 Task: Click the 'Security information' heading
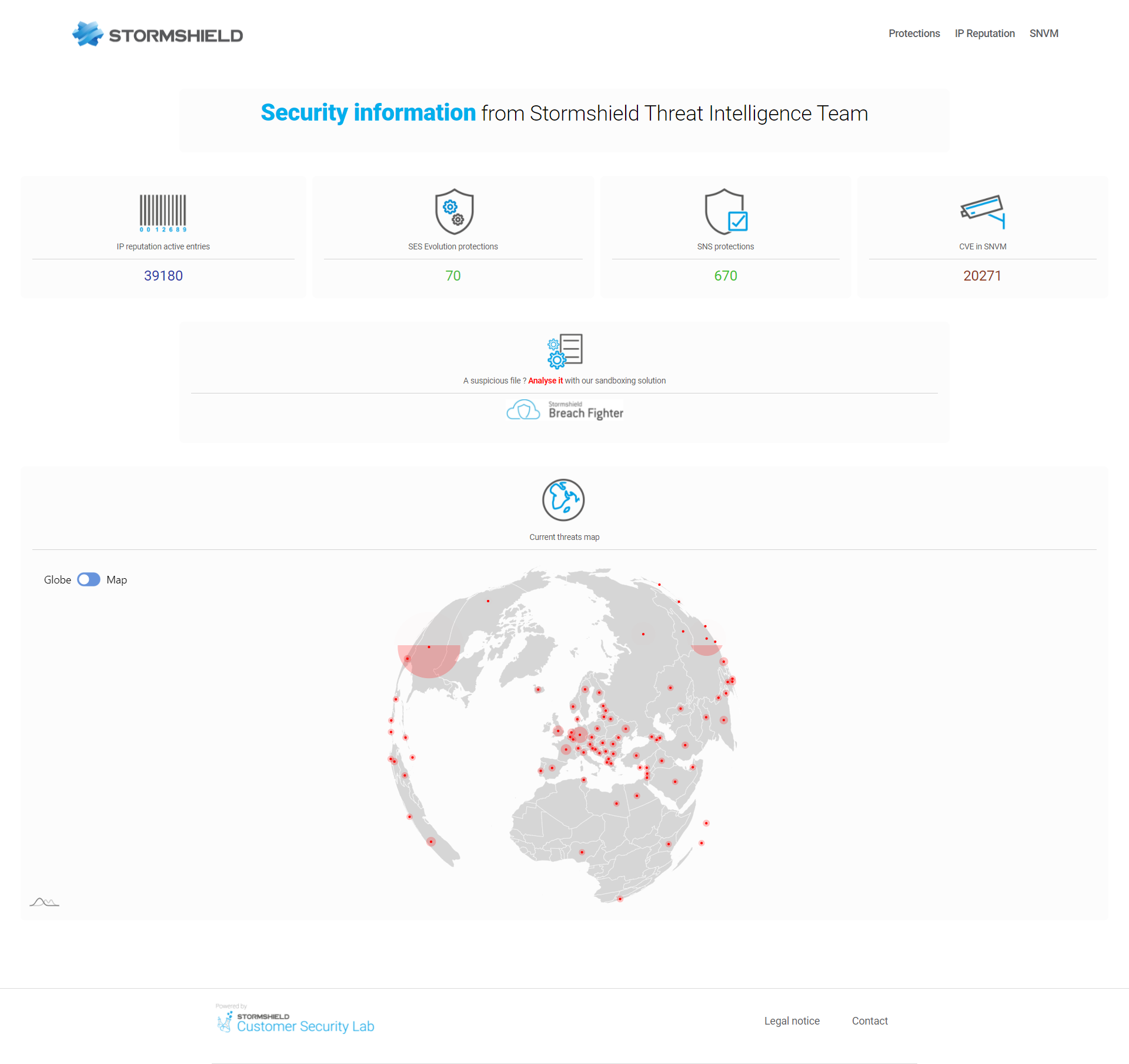click(368, 112)
